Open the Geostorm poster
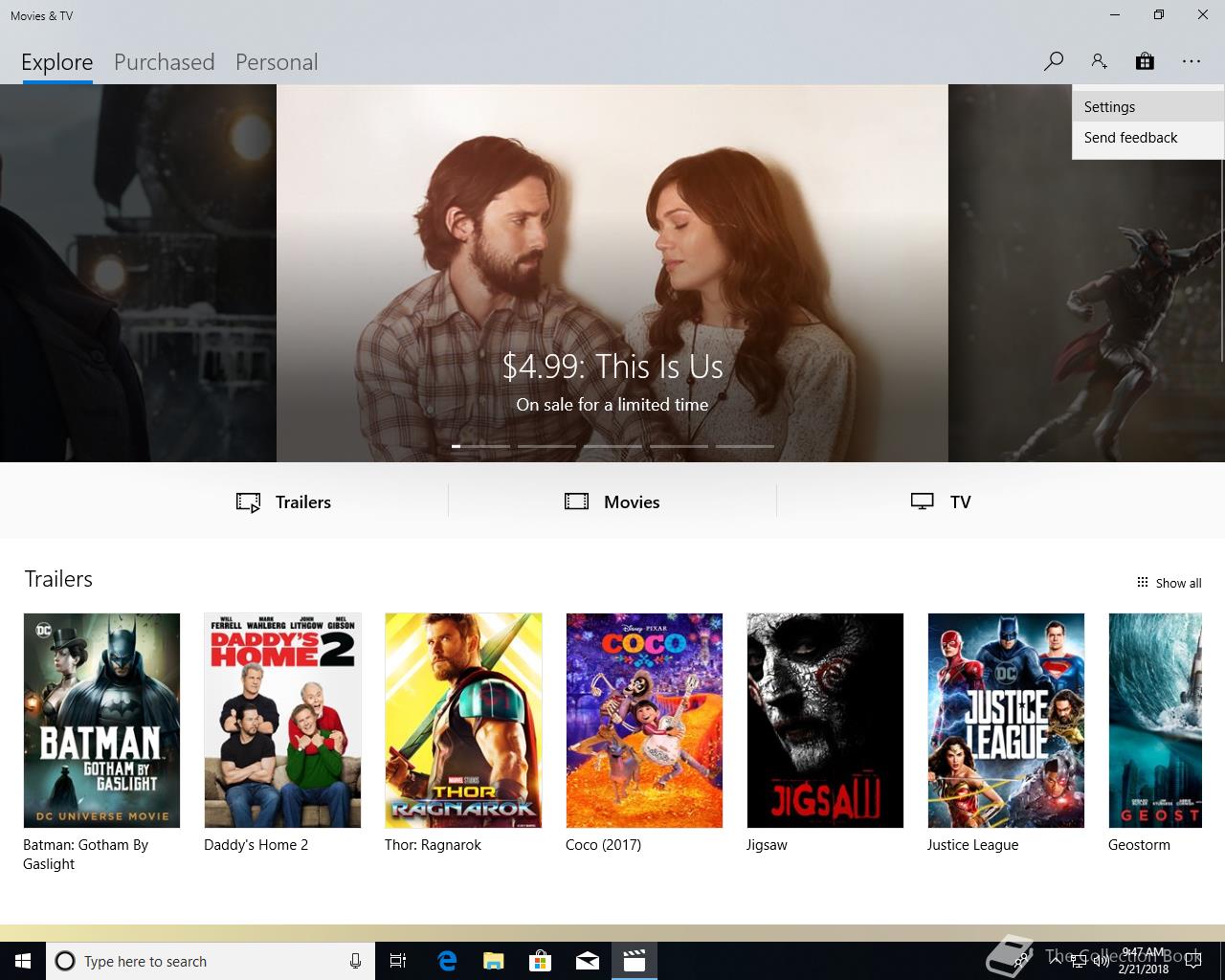 pos(1155,721)
